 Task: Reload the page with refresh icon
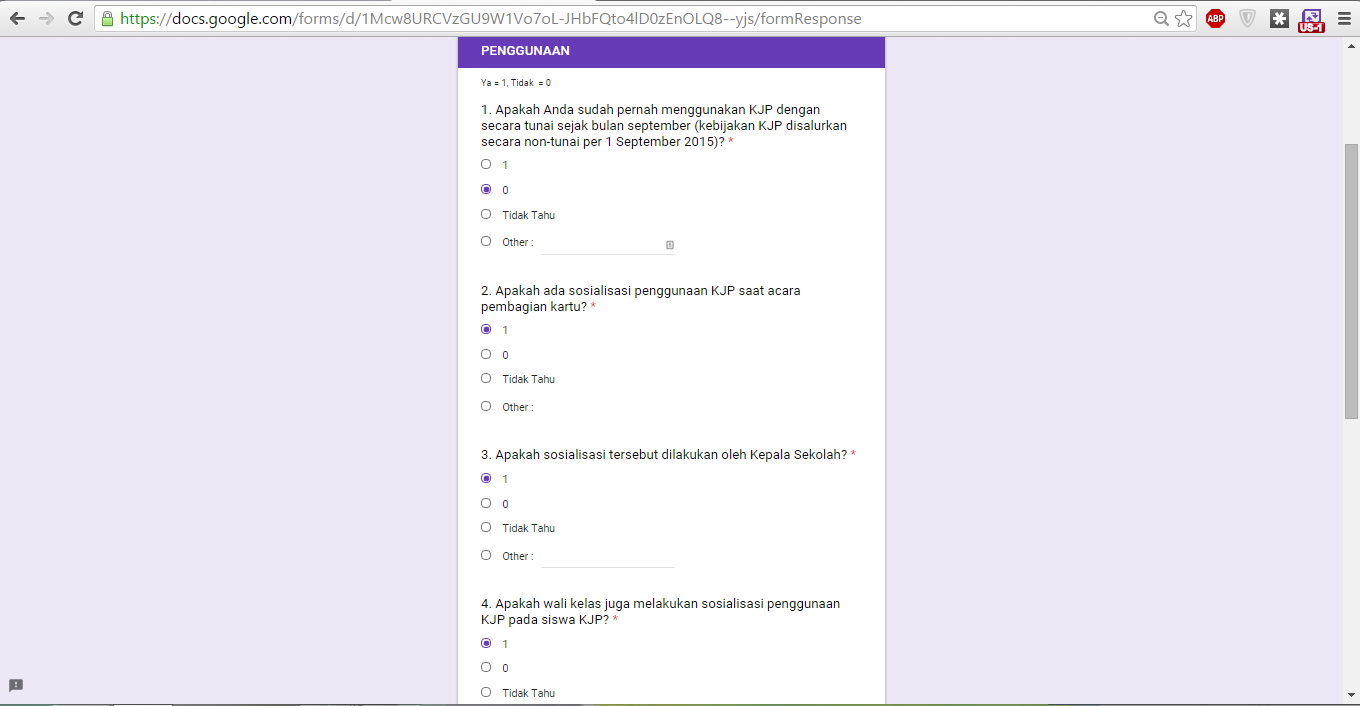point(75,18)
